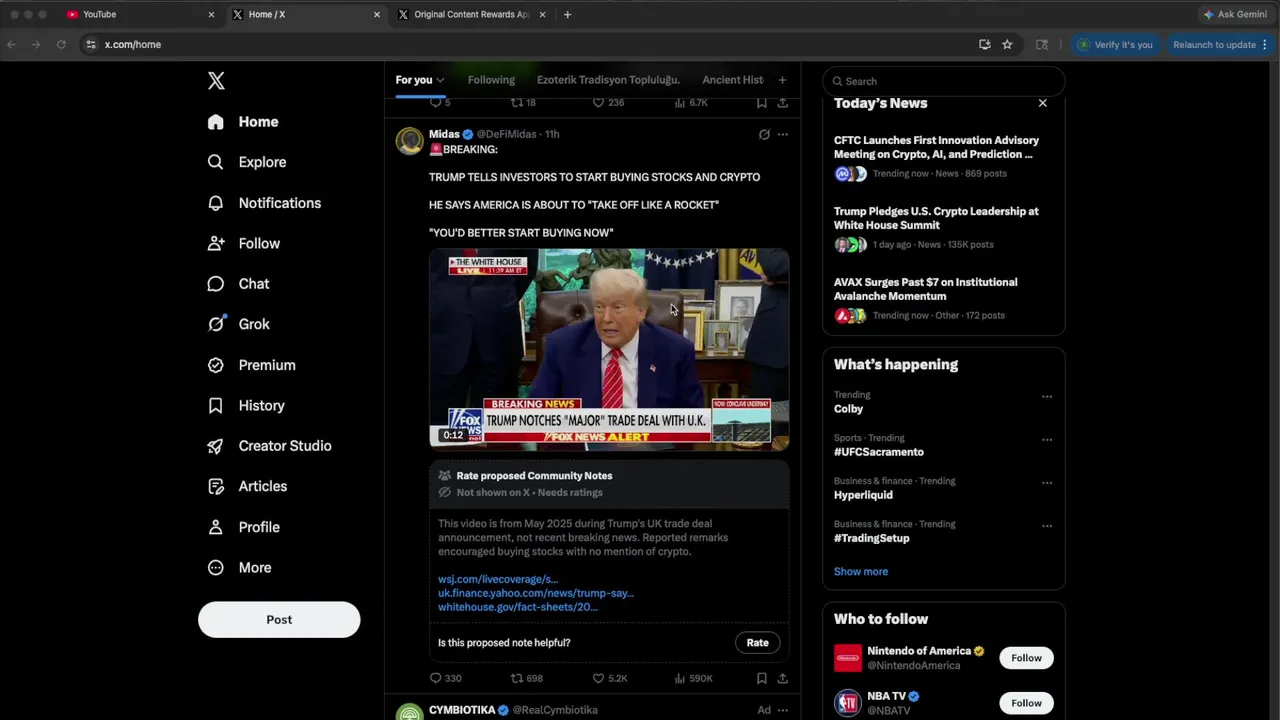
Task: Switch to the Ancient Hist tab
Action: coord(733,80)
